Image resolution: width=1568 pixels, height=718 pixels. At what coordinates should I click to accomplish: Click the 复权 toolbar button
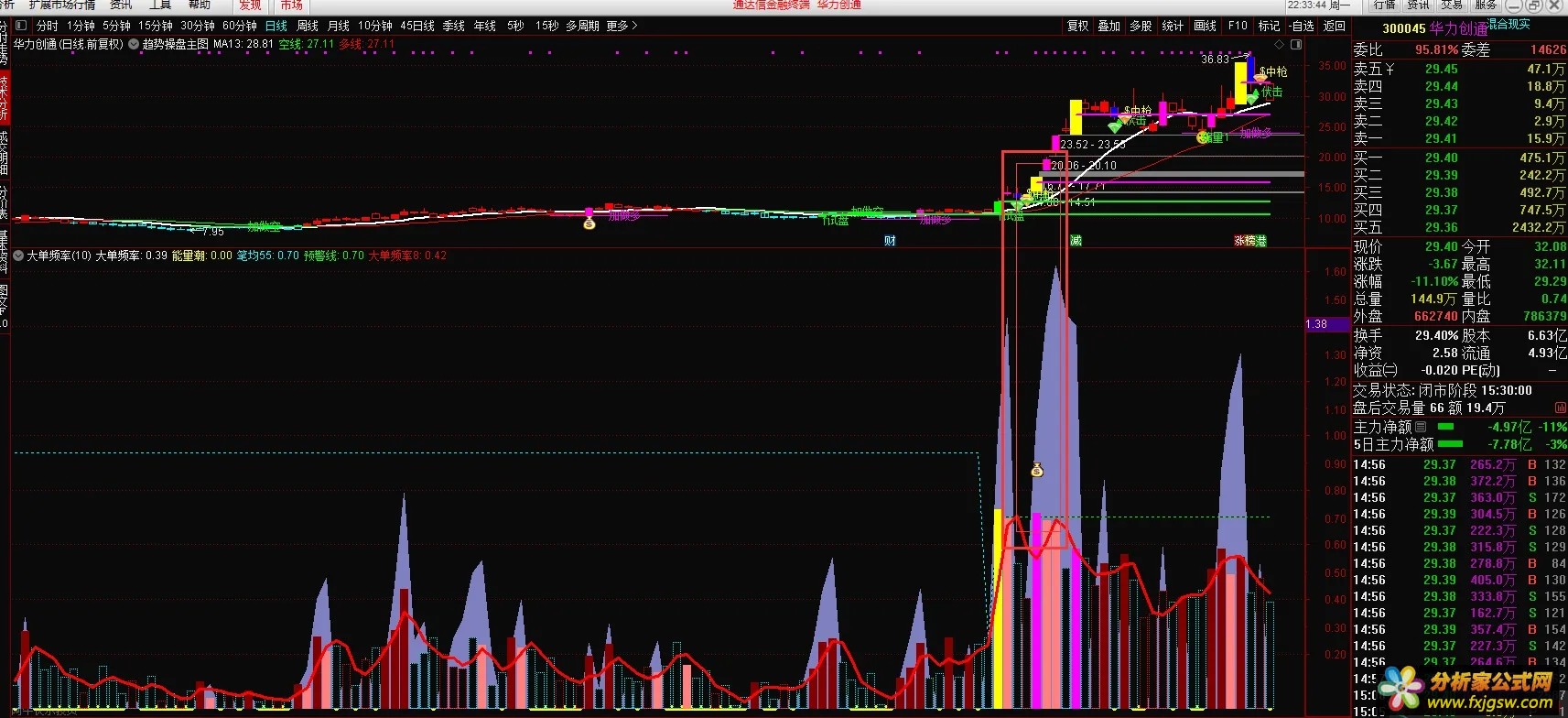click(1078, 26)
